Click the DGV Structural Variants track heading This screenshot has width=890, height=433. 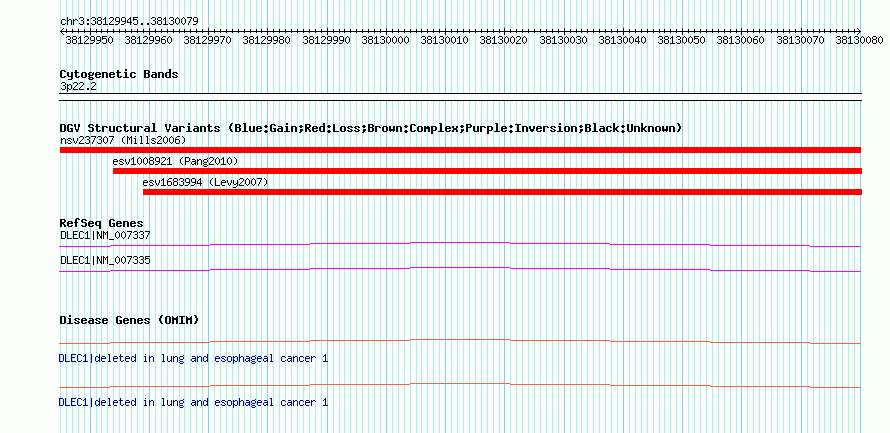(370, 128)
